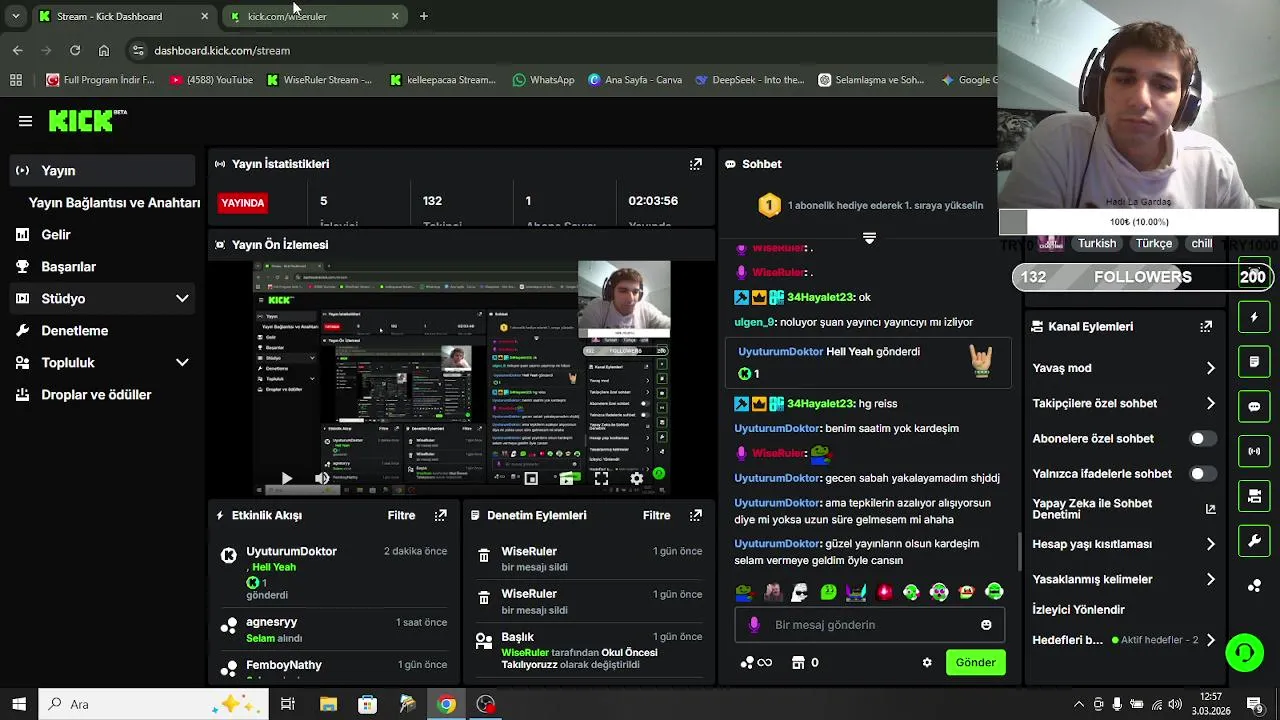Click the Sohbet chat scrollbar
The width and height of the screenshot is (1280, 720).
click(1020, 552)
